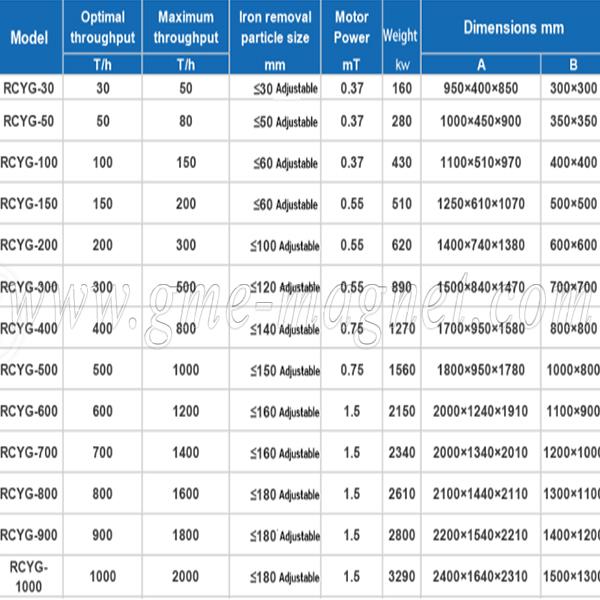Viewport: 600px width, 600px height.
Task: Click the 2400×1640×2310 dimension cell
Action: point(481,576)
